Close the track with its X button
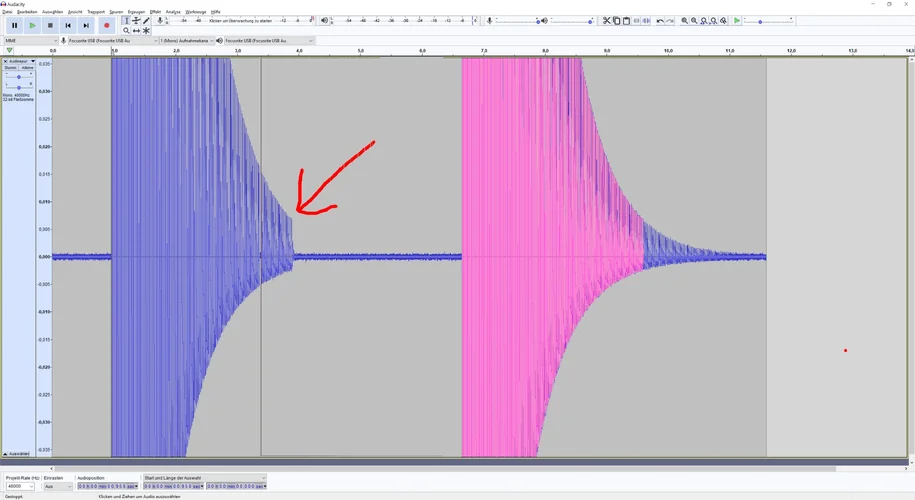Screen dimensions: 915x500 5,61
